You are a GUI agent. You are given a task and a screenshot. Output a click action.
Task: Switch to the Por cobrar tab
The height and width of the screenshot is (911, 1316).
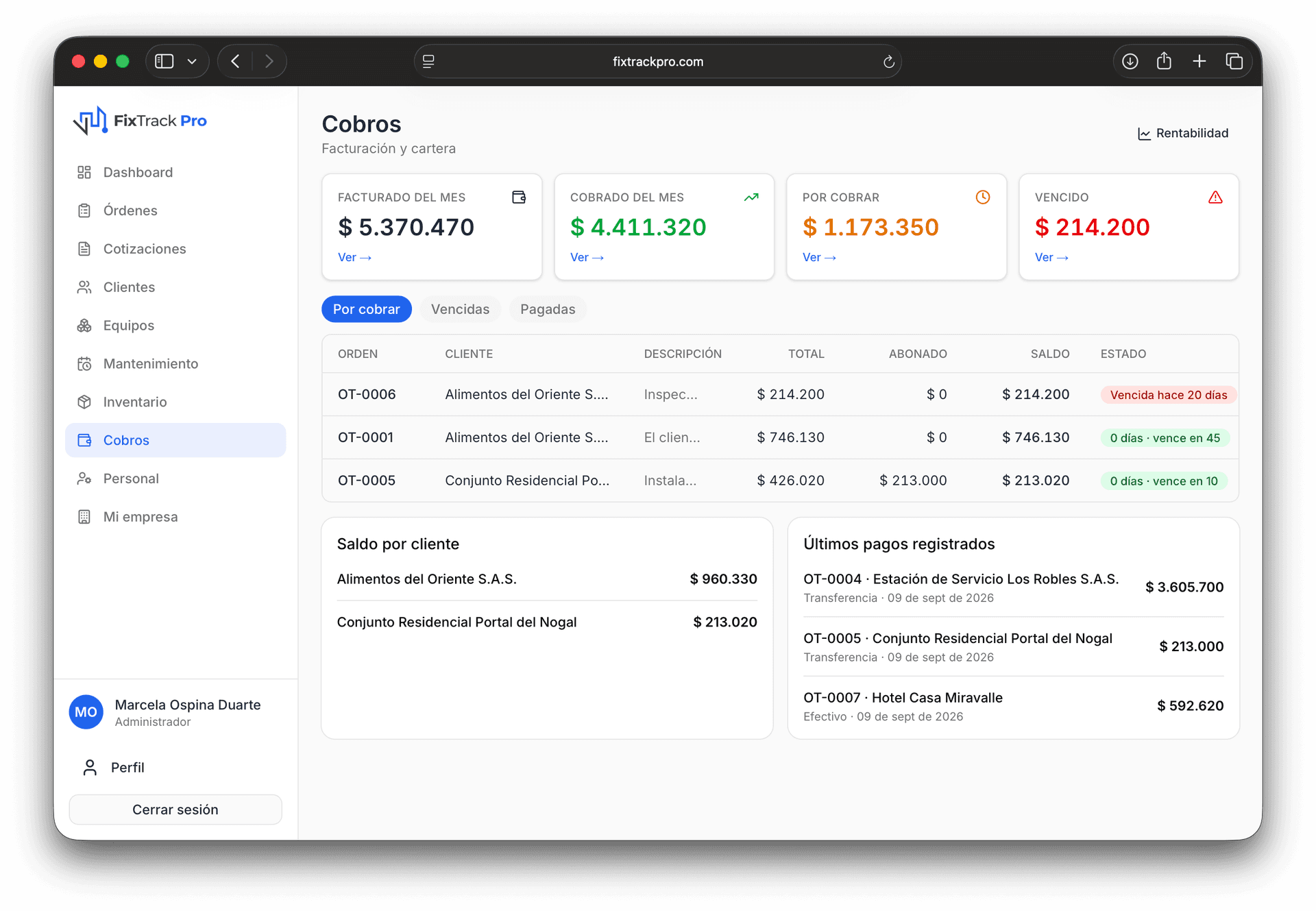coord(367,309)
